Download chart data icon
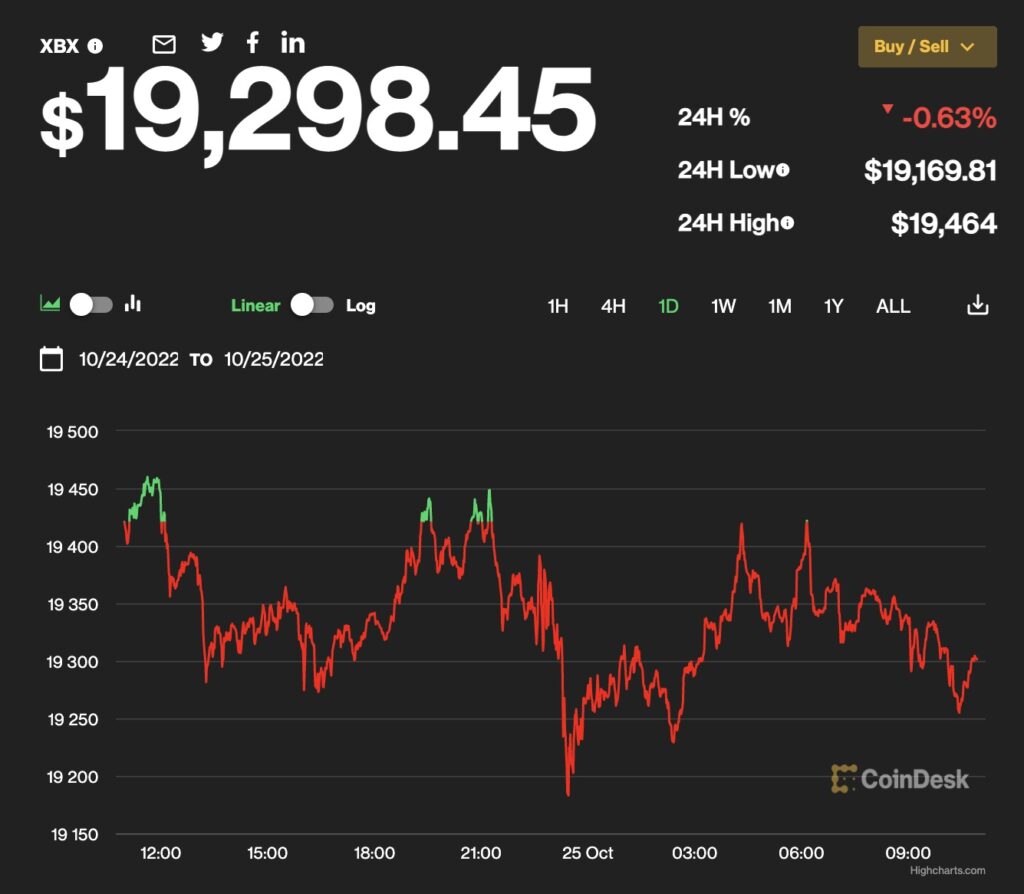1024x894 pixels. 978,305
